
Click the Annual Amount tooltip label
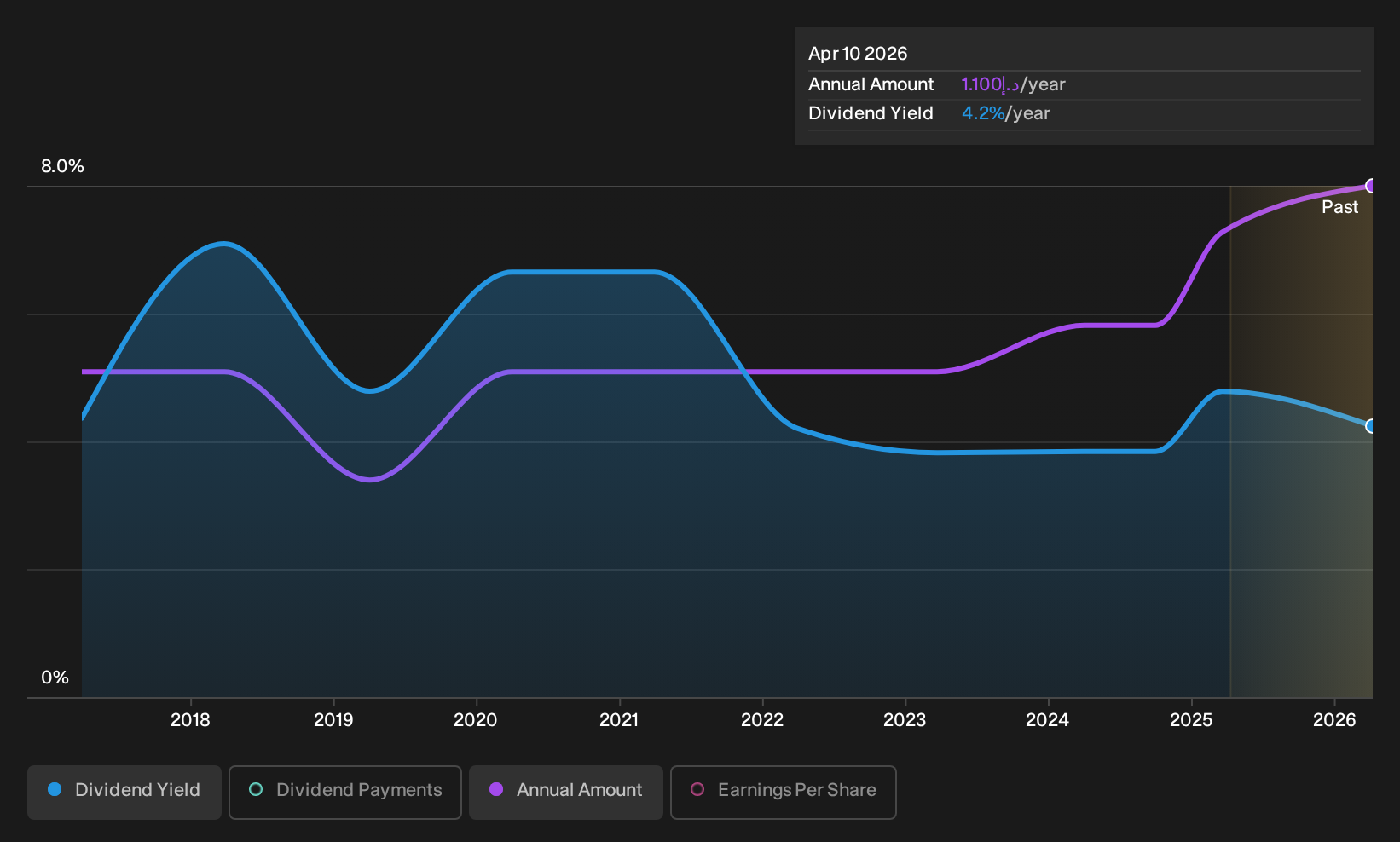pos(871,84)
